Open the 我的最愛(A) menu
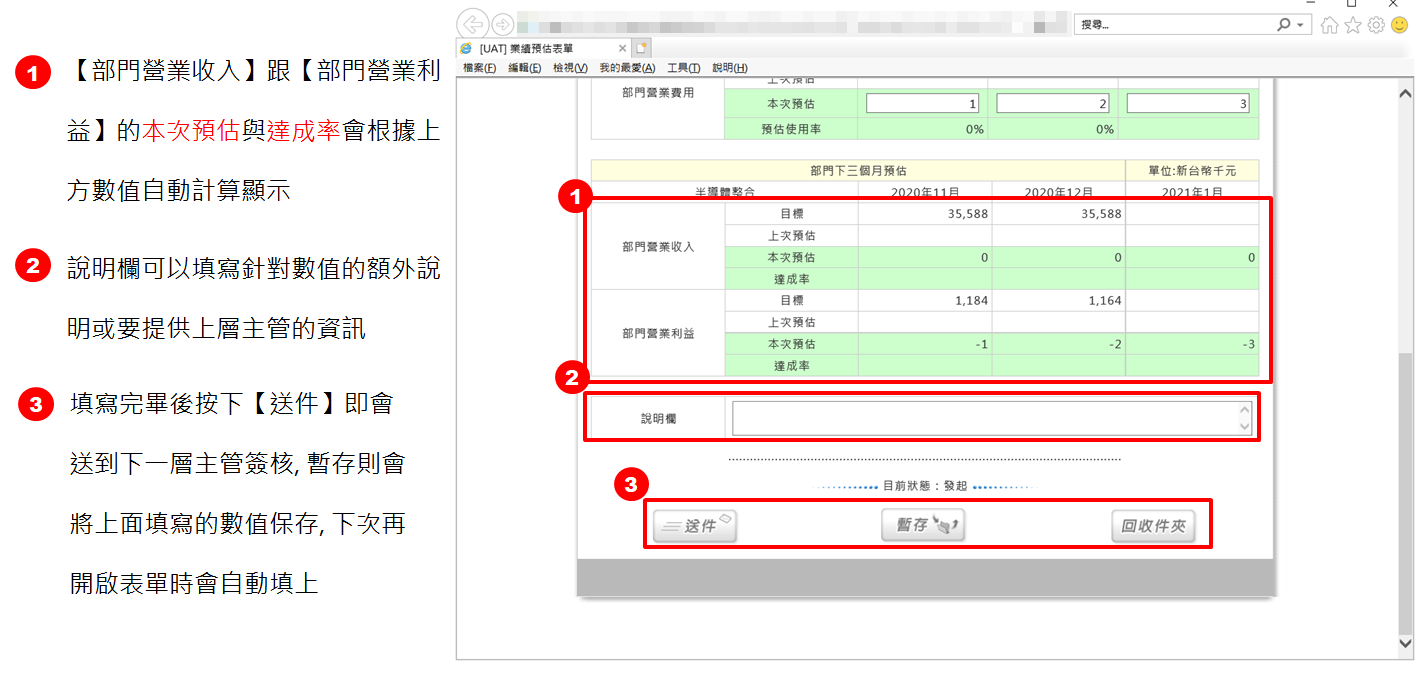This screenshot has width=1427, height=680. click(x=627, y=68)
